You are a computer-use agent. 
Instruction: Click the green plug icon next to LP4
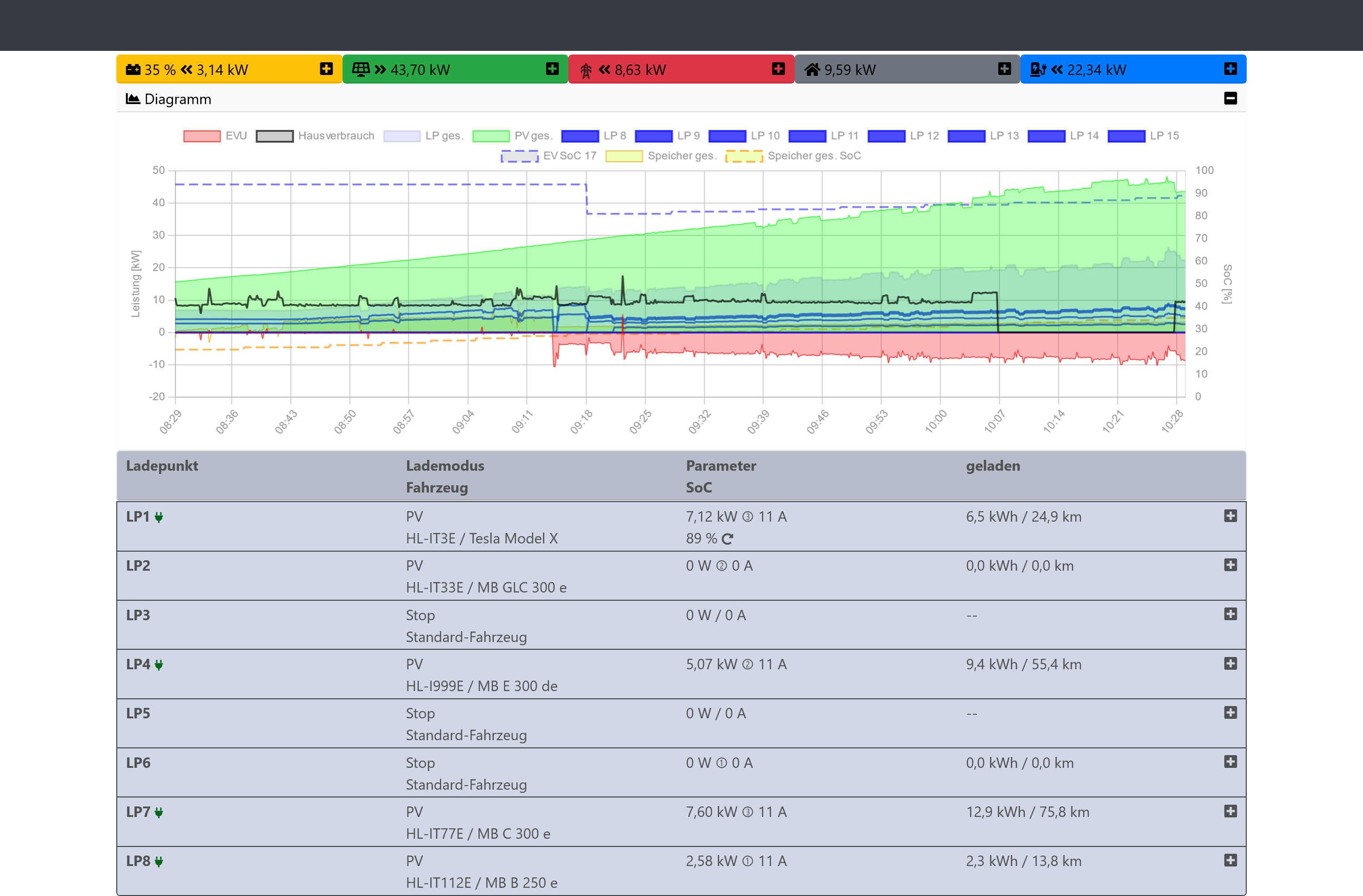(159, 665)
